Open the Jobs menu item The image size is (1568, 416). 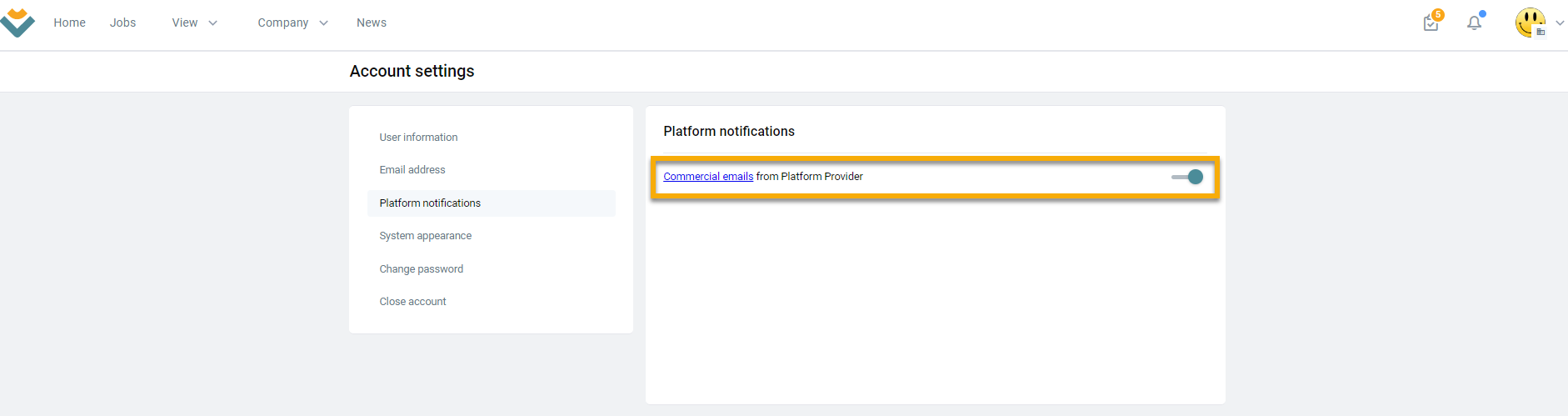(122, 23)
